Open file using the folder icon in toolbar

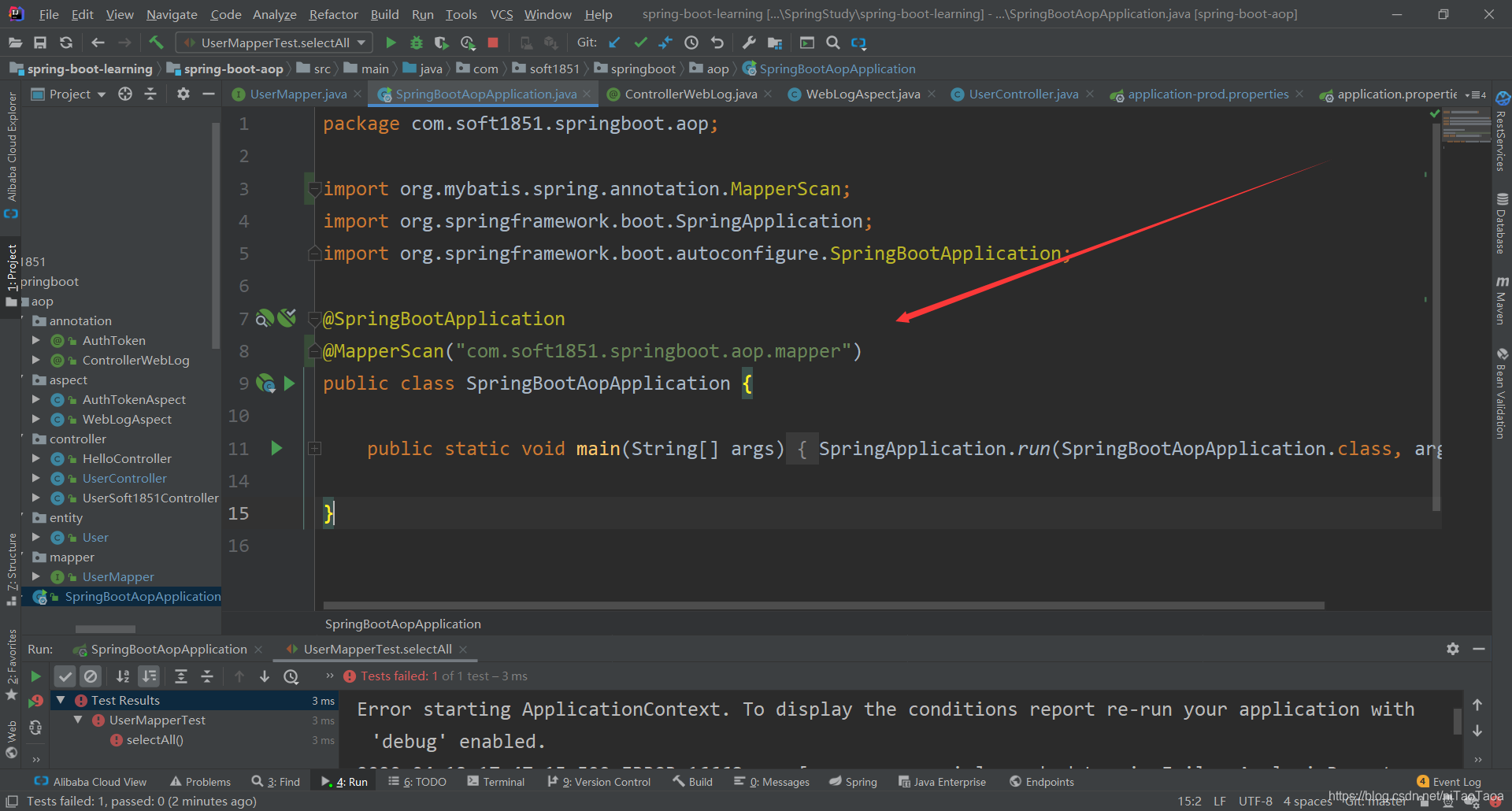15,43
